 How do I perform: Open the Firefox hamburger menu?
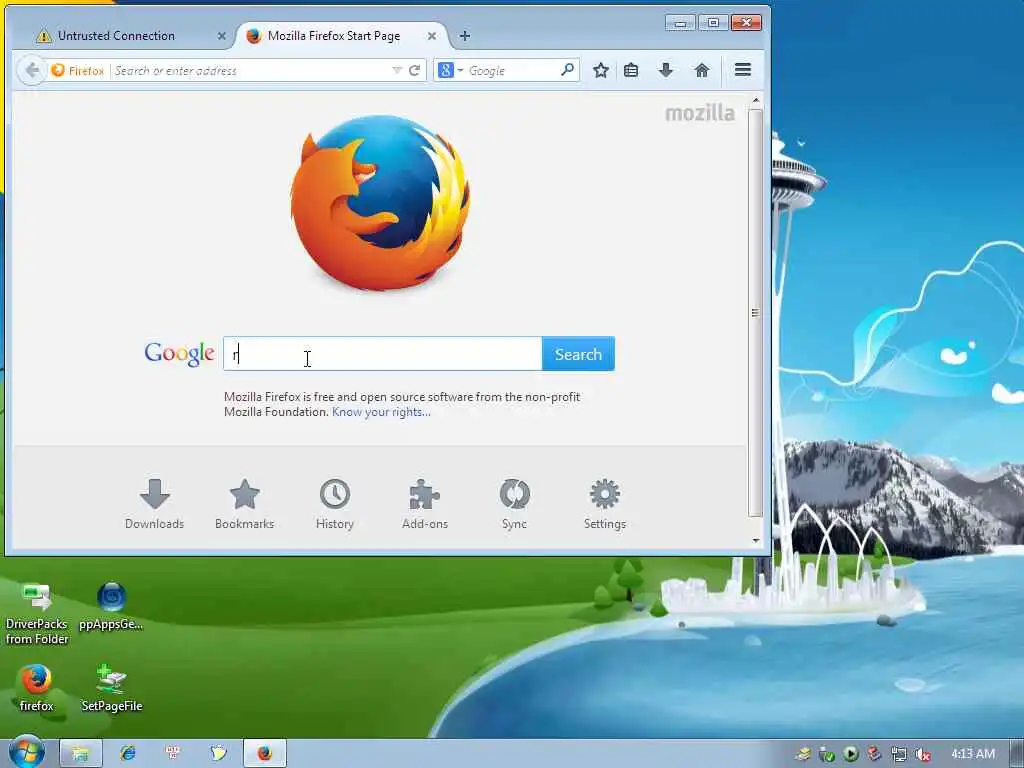pyautogui.click(x=743, y=70)
